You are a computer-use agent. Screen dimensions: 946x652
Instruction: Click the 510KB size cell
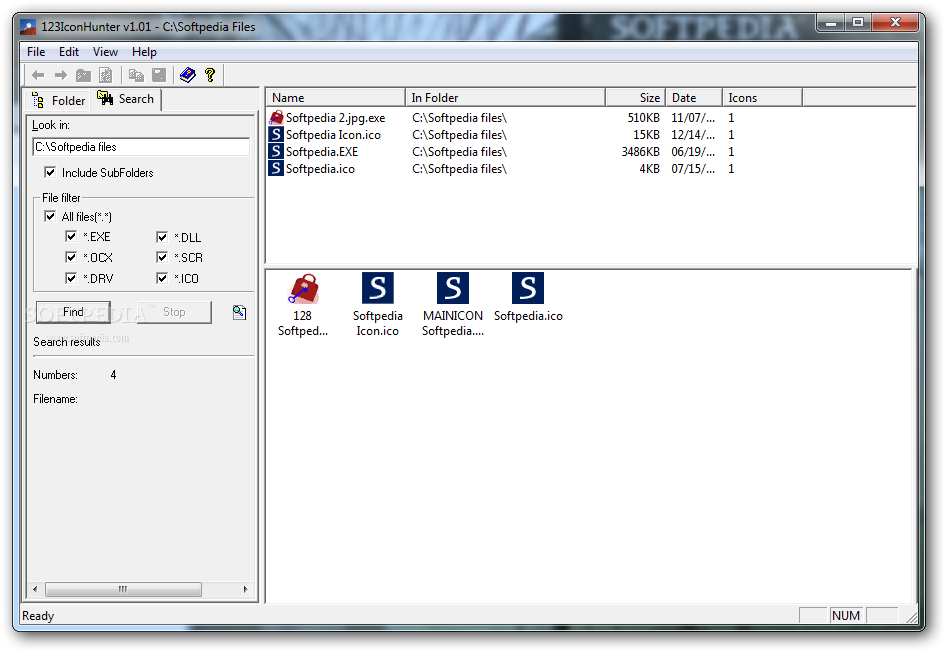(x=643, y=118)
